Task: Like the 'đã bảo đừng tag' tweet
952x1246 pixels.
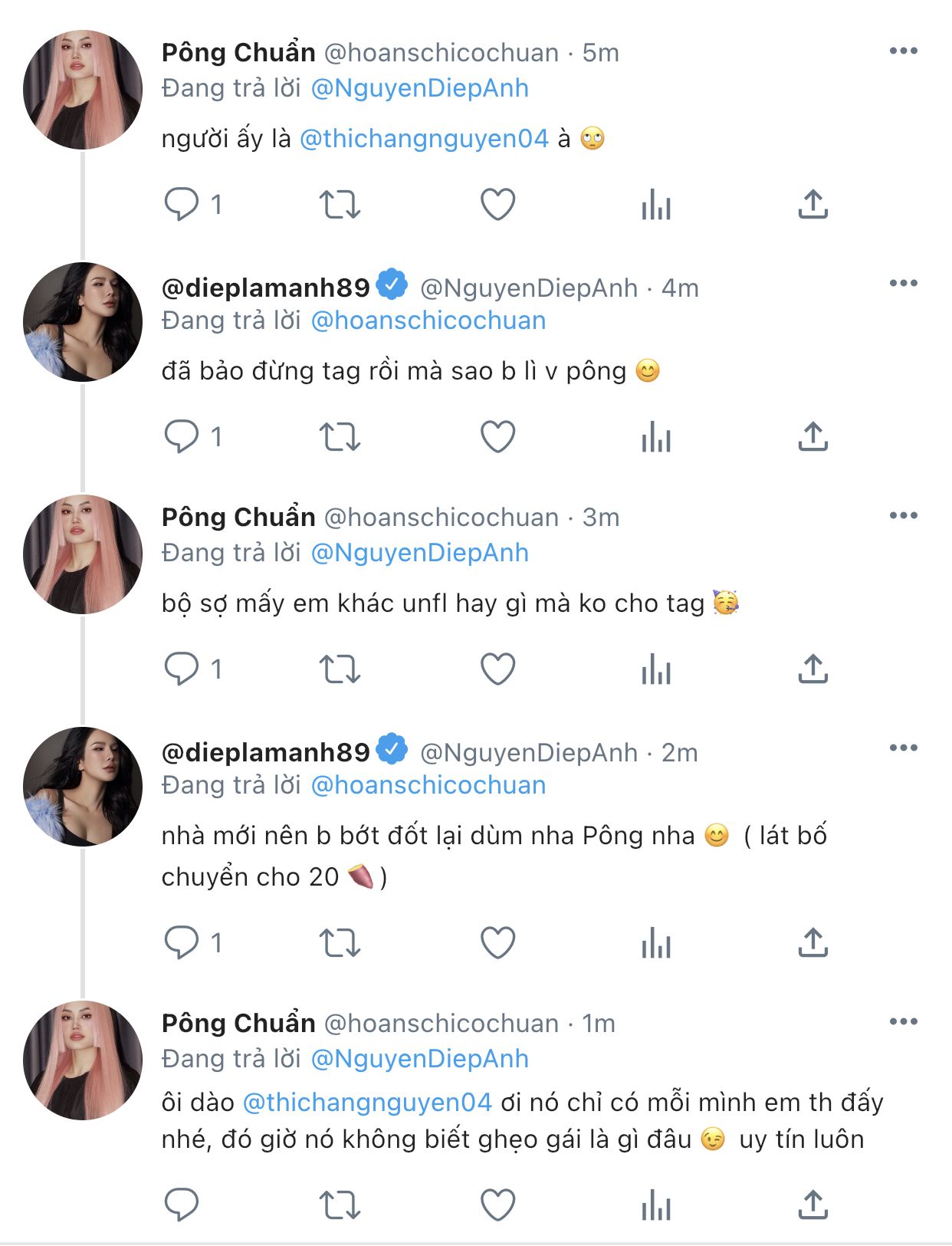Action: (497, 437)
